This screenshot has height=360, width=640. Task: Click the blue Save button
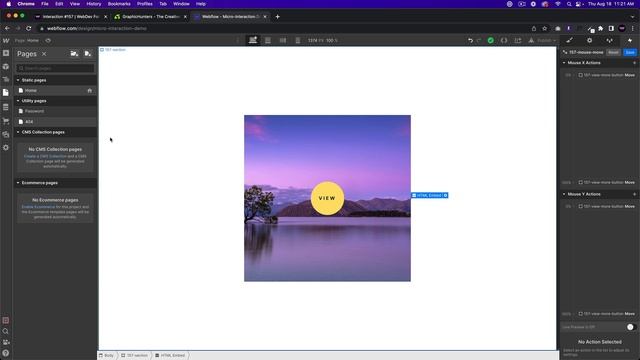(x=630, y=52)
